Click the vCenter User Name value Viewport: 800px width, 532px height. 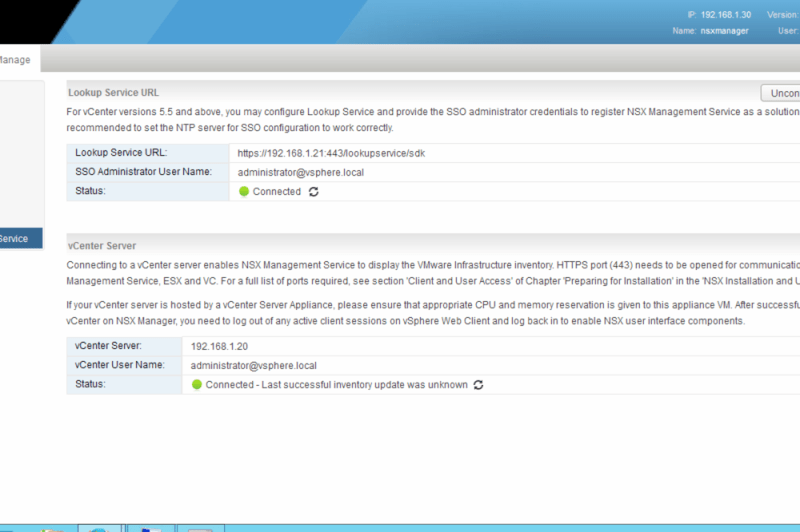pyautogui.click(x=253, y=365)
